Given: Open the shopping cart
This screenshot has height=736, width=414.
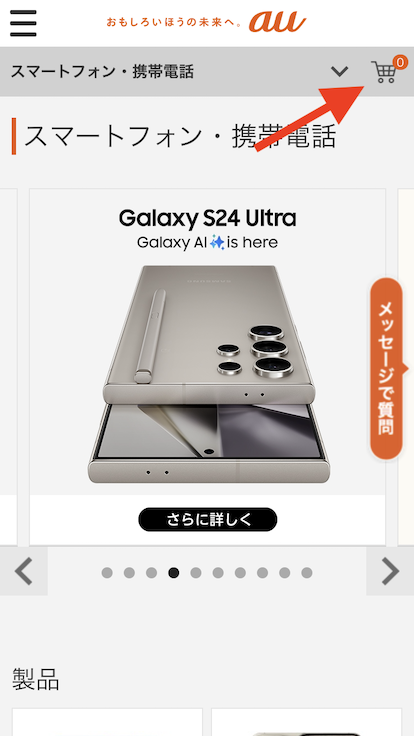Looking at the screenshot, I should 383,72.
